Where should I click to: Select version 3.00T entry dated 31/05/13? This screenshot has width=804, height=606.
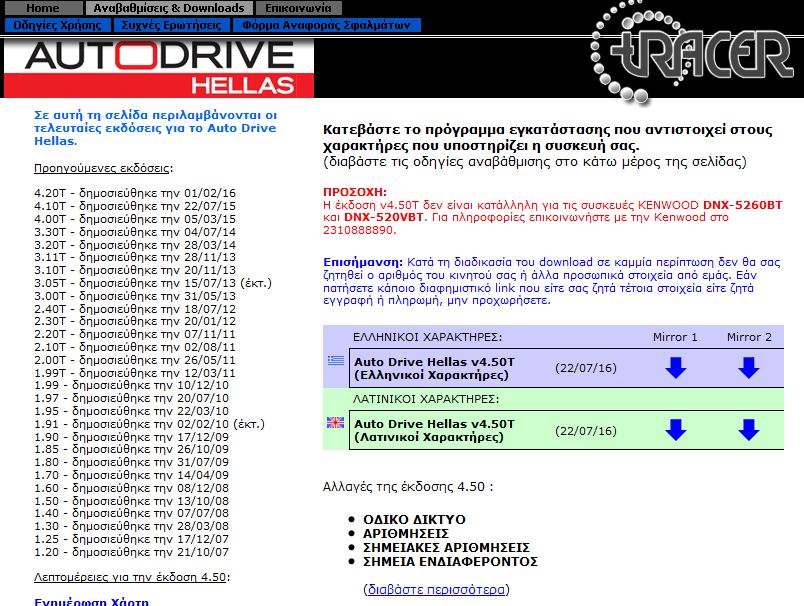point(135,296)
